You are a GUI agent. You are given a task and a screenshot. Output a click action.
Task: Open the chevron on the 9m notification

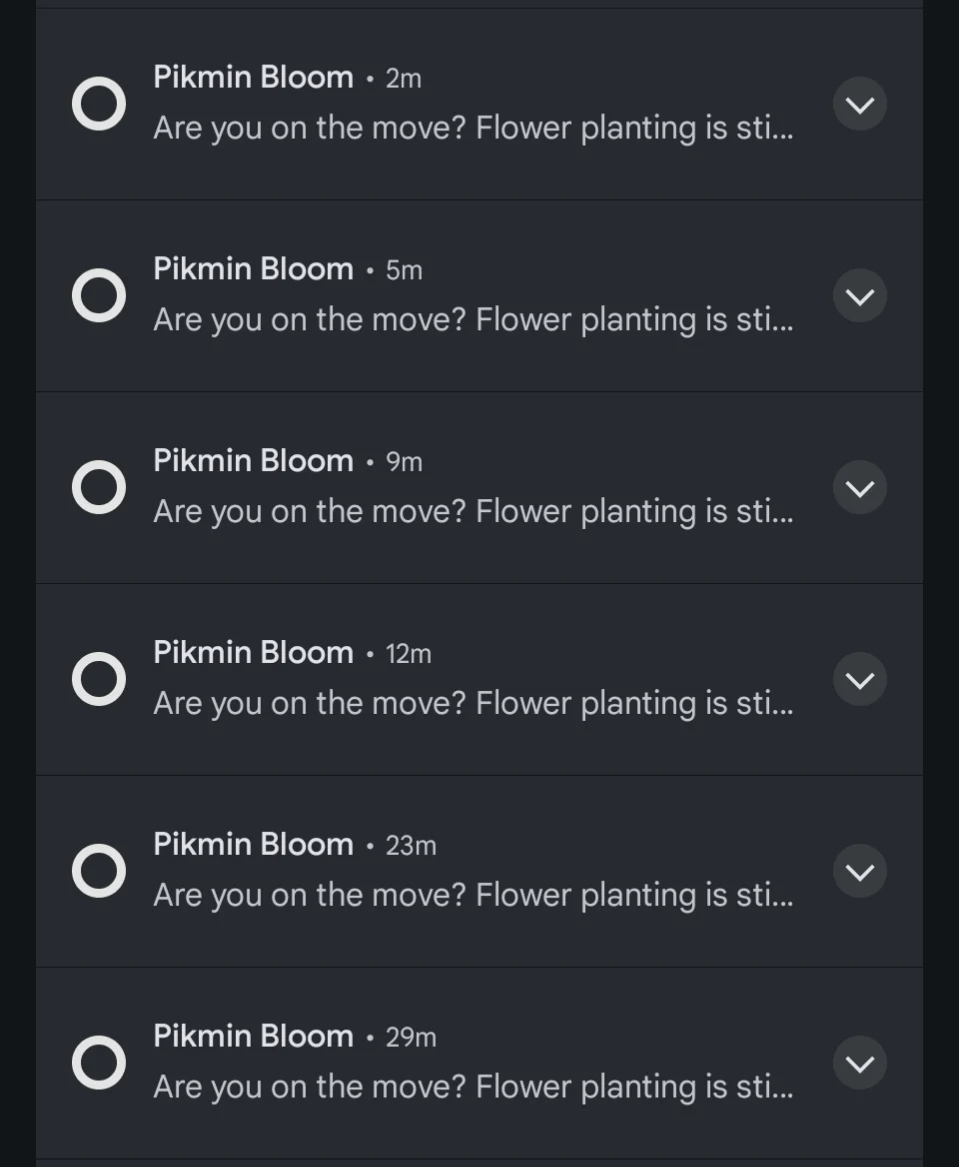click(x=859, y=487)
